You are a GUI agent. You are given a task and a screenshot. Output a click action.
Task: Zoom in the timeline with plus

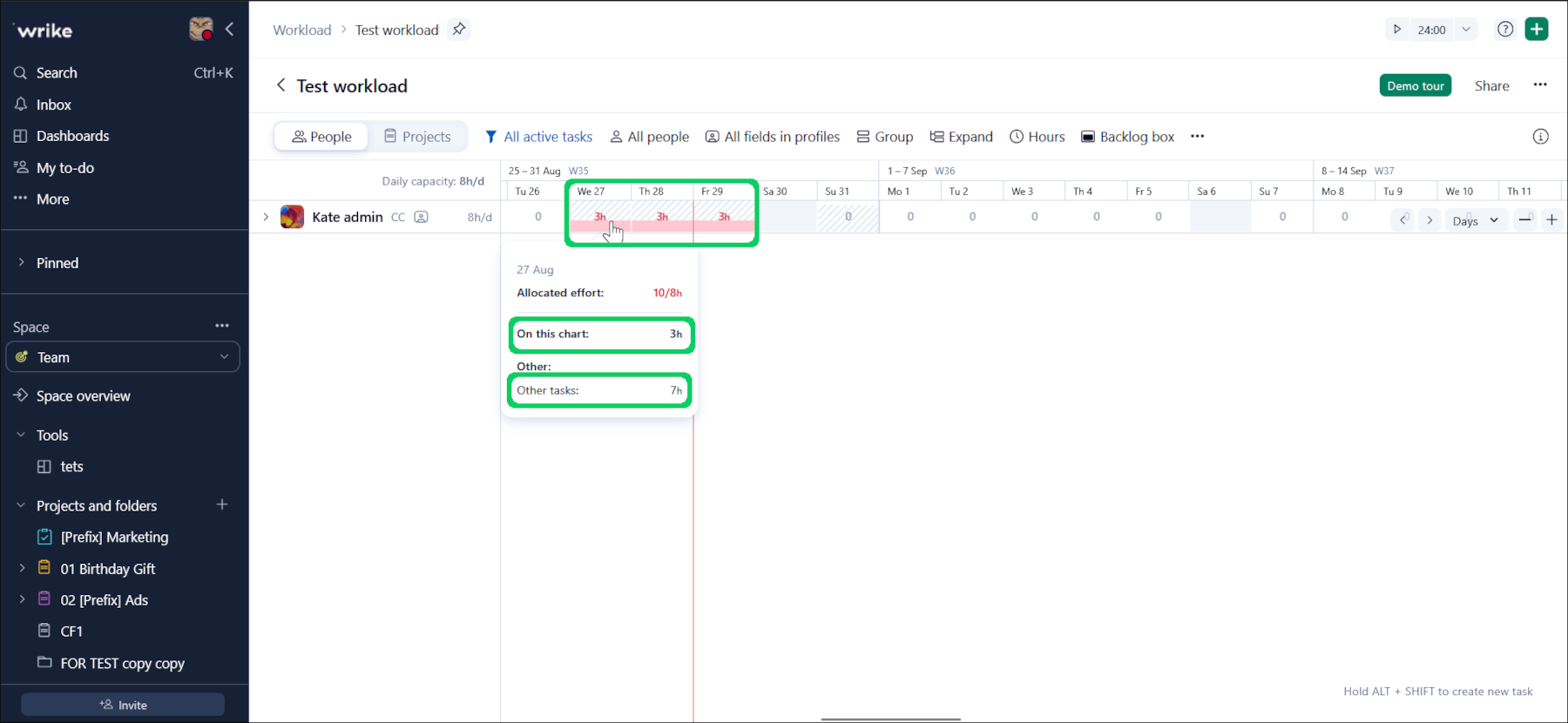(1551, 220)
